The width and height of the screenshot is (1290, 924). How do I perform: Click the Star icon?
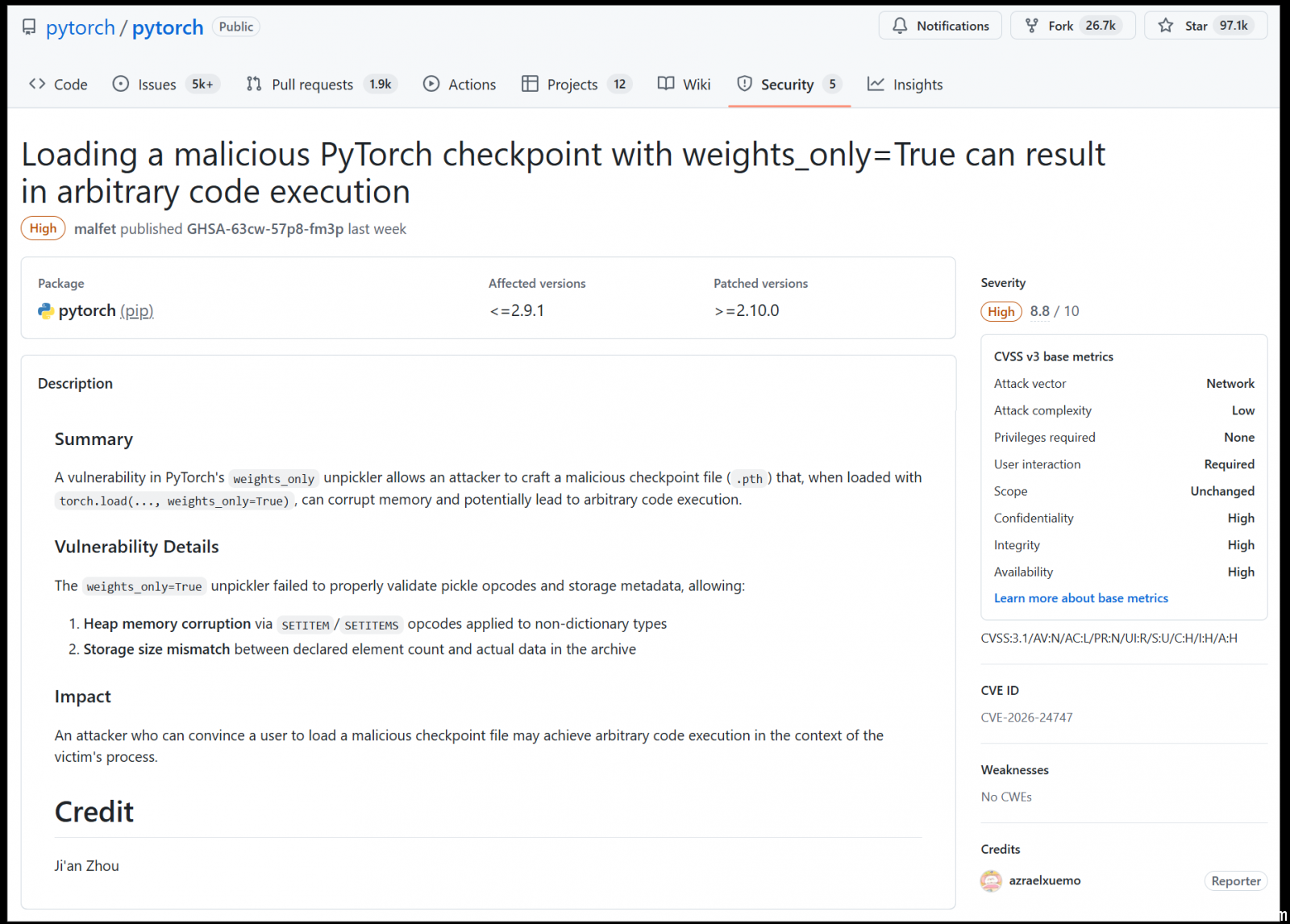1166,26
